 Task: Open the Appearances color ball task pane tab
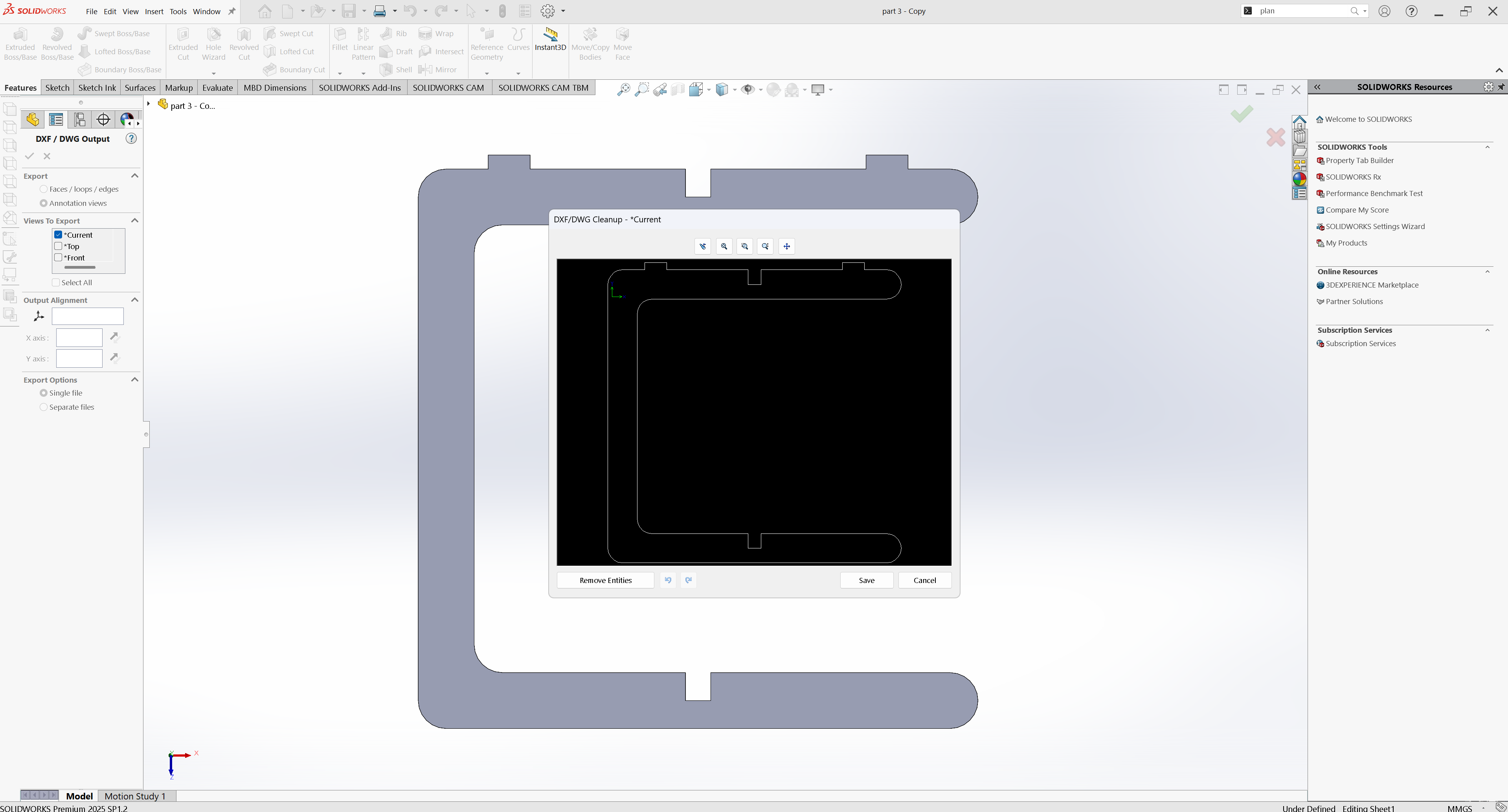(x=1299, y=179)
